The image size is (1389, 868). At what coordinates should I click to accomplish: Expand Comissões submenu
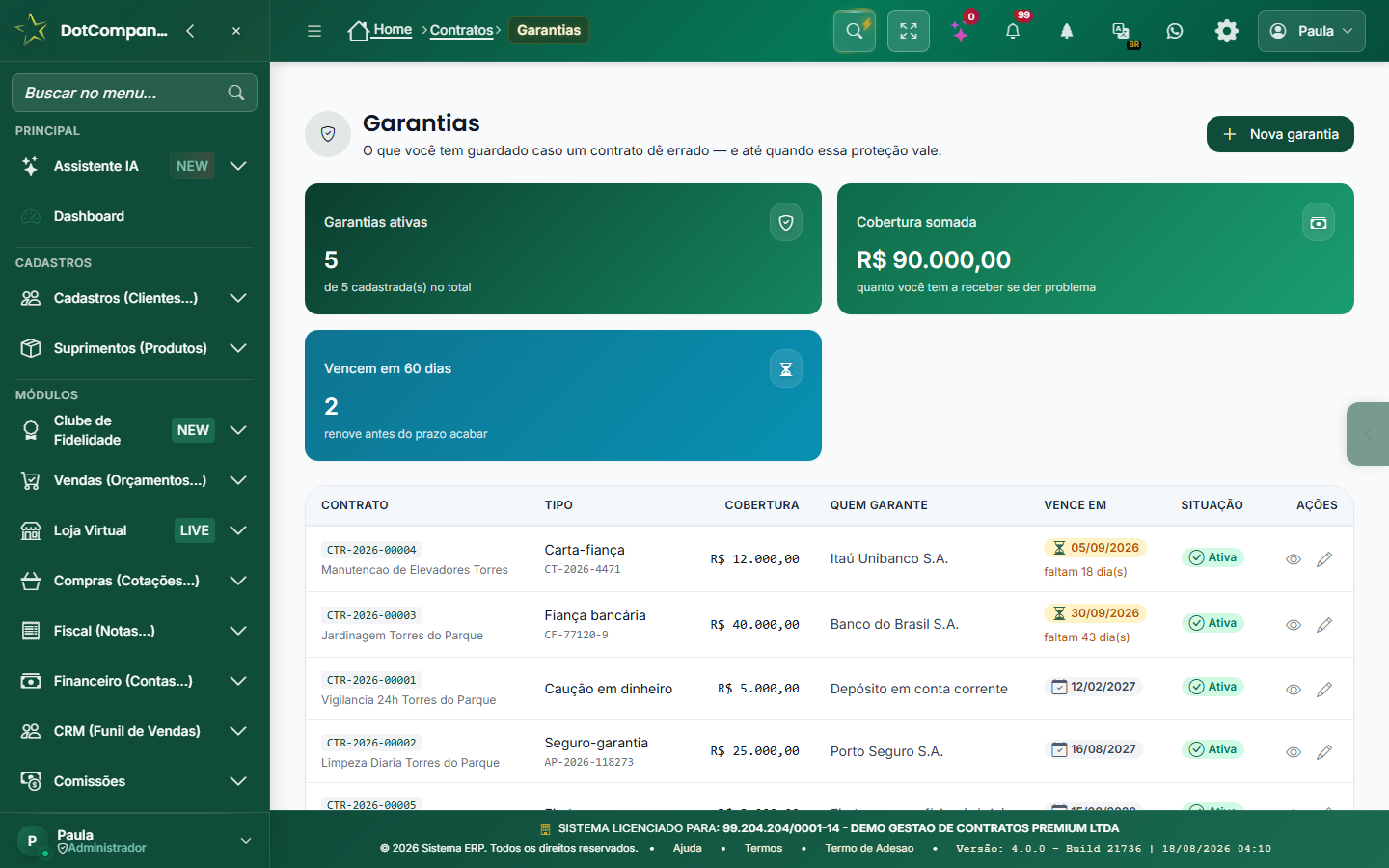[134, 781]
